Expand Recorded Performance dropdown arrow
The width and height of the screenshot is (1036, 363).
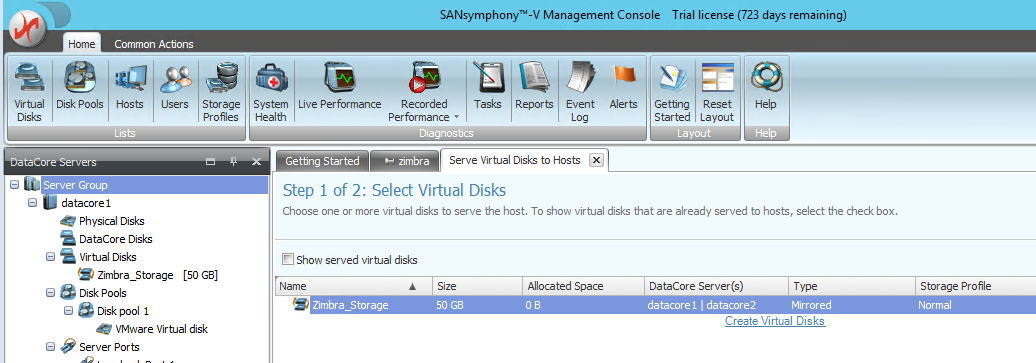[456, 118]
